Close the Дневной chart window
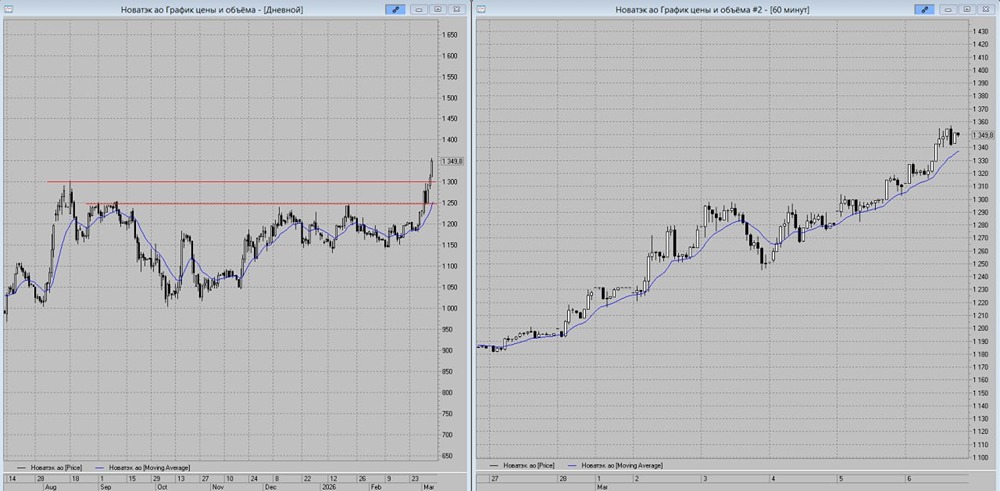The height and width of the screenshot is (491, 1000). (457, 10)
